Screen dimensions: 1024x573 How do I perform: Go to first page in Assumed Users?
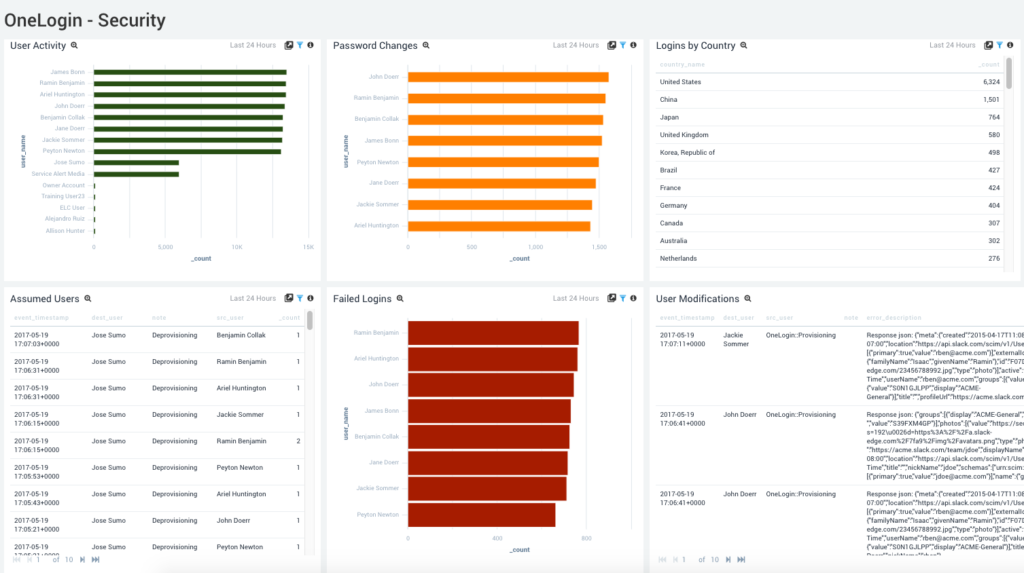(x=16, y=559)
